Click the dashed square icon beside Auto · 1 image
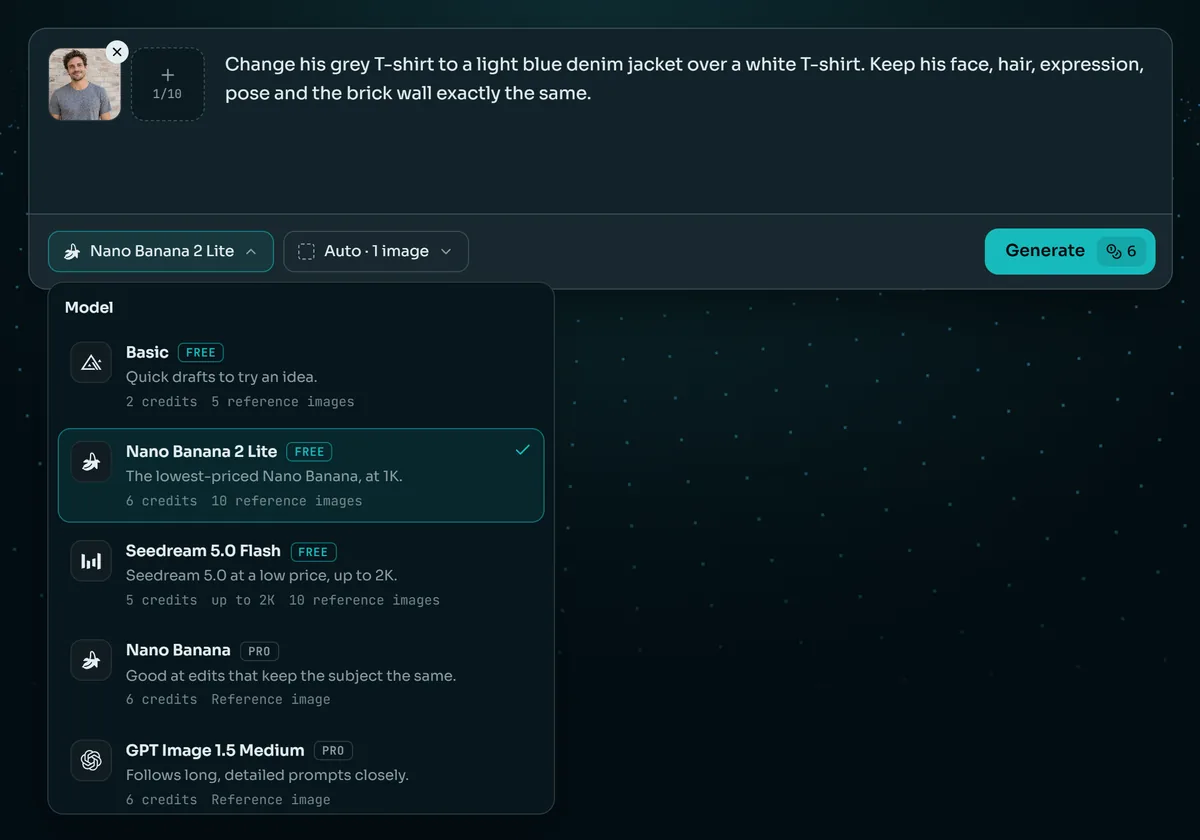Screen dimensions: 1200x840 306,252
